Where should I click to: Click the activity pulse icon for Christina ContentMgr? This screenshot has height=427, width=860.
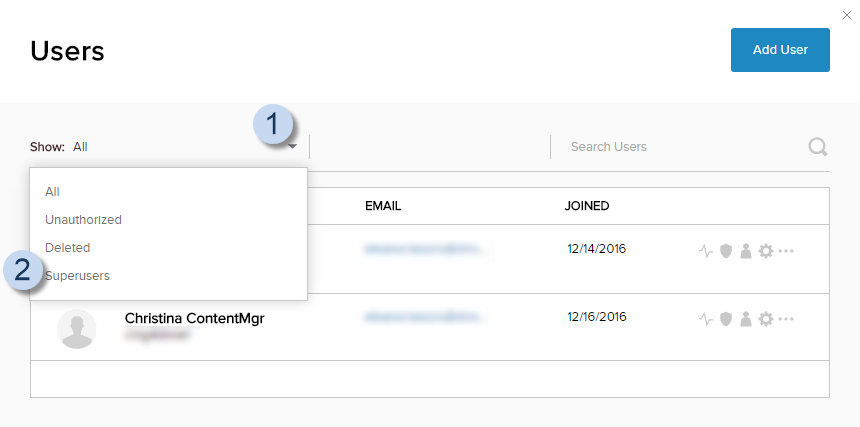coord(706,319)
